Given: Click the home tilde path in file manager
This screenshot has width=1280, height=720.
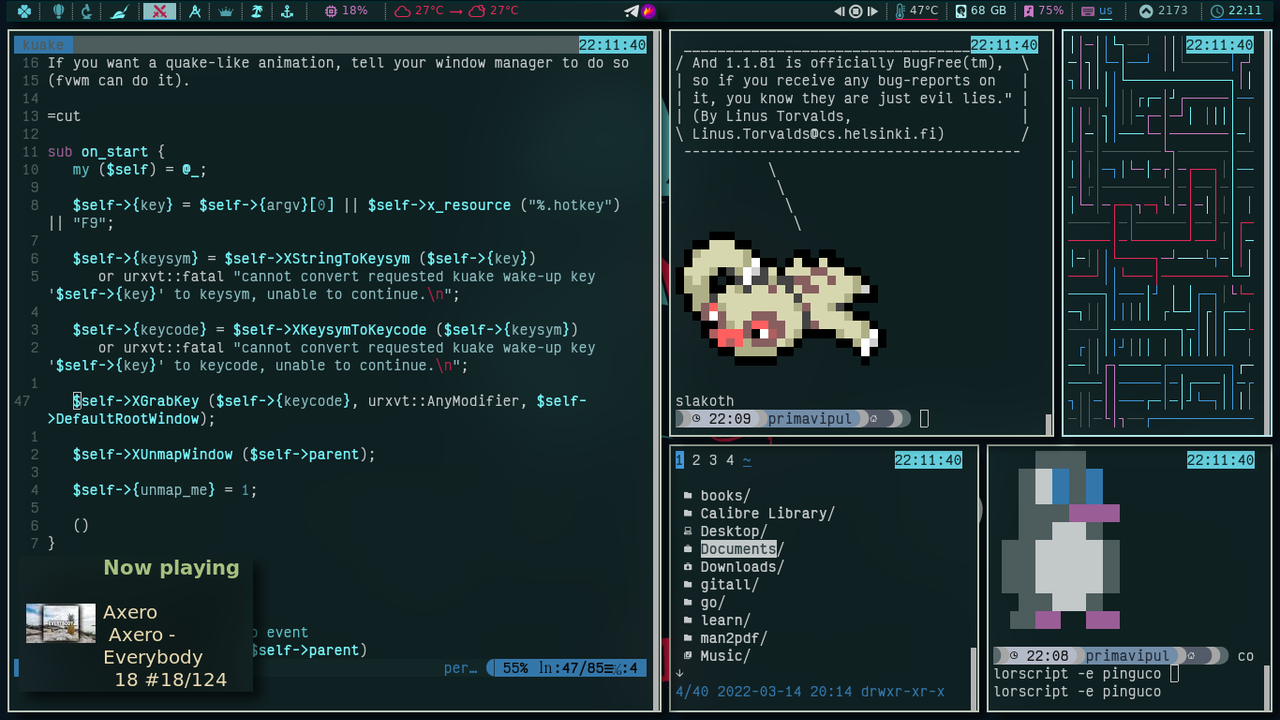Looking at the screenshot, I should [747, 460].
